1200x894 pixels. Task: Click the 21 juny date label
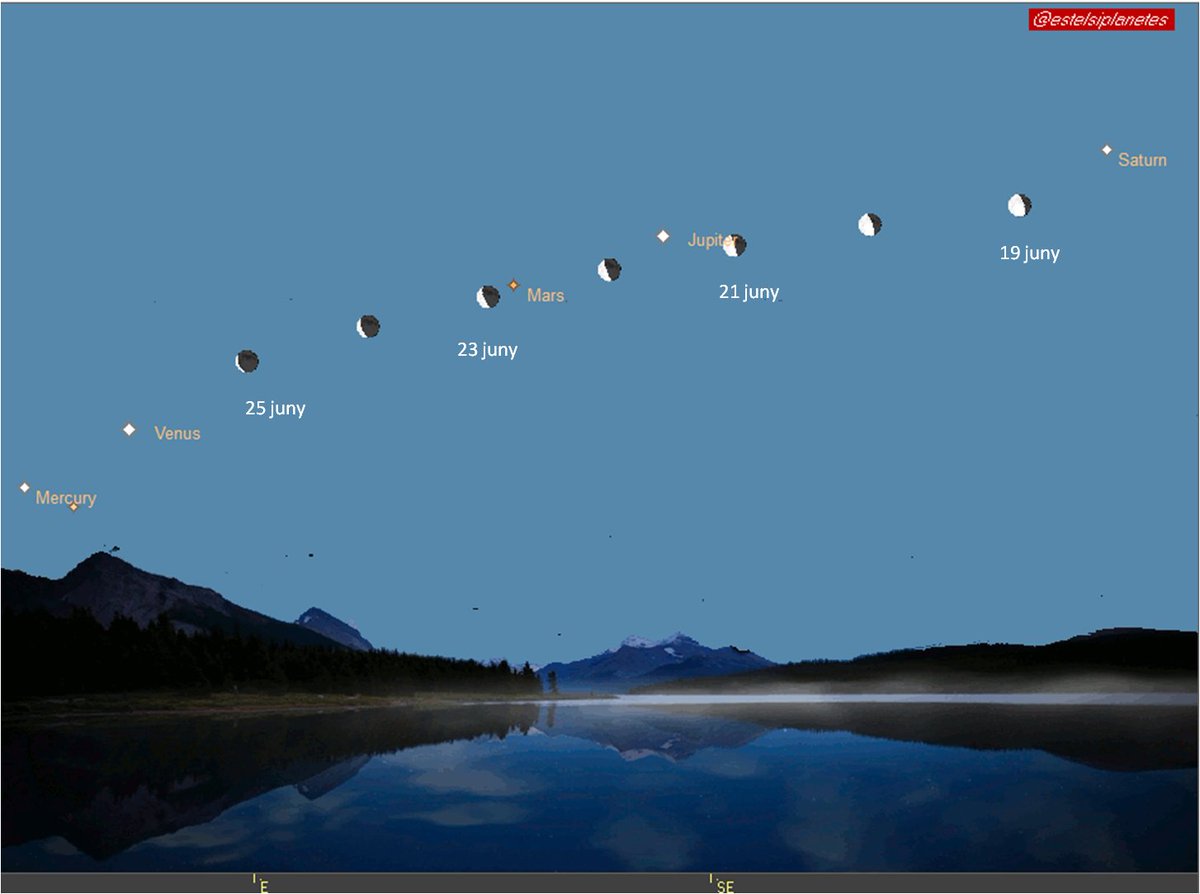click(x=749, y=292)
